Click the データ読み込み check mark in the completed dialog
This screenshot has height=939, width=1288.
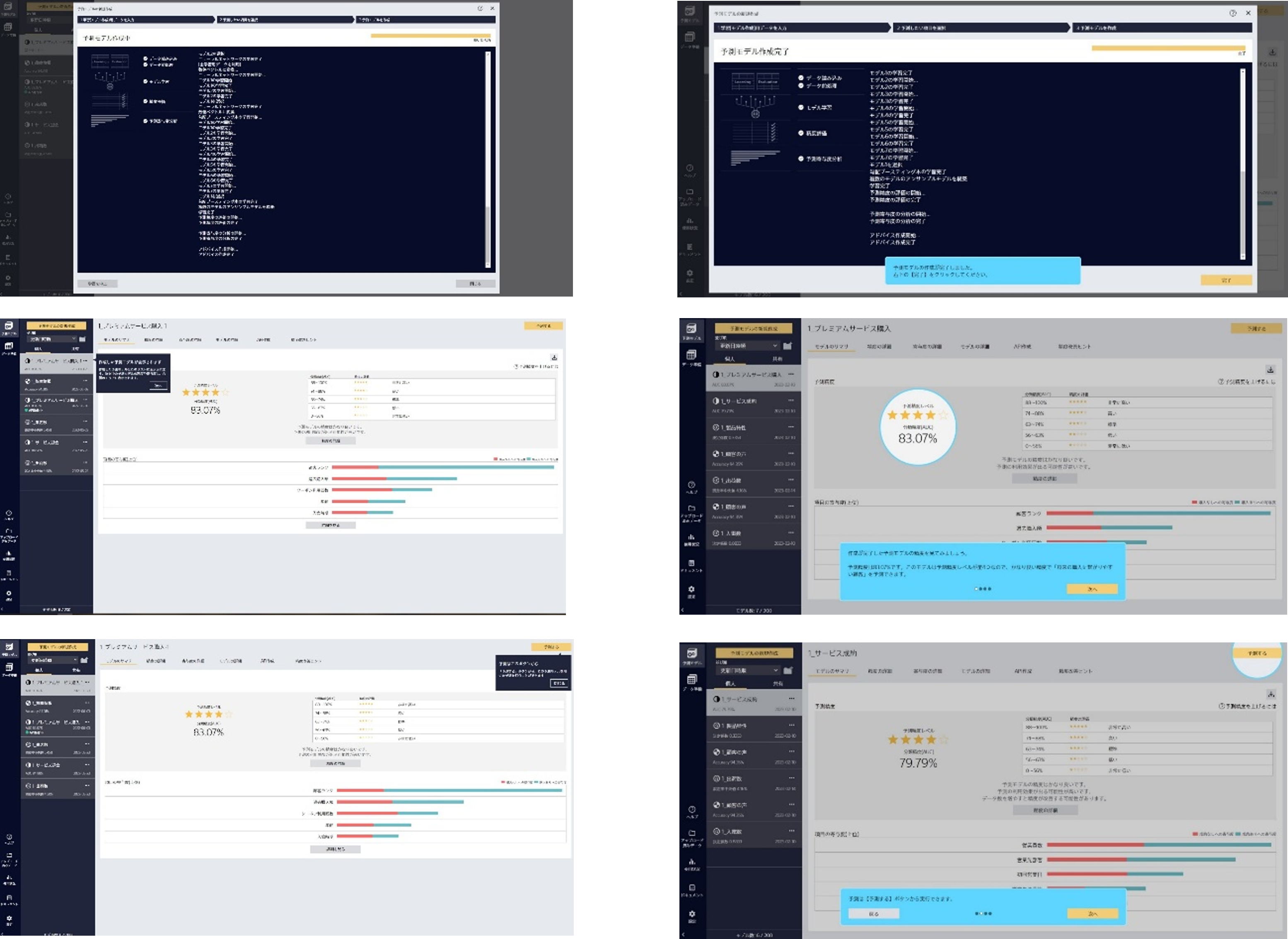pos(801,78)
